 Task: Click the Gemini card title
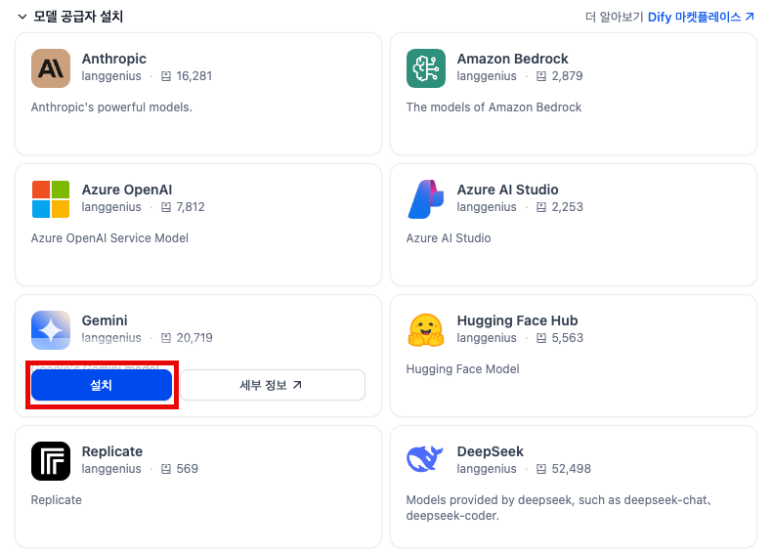(105, 320)
